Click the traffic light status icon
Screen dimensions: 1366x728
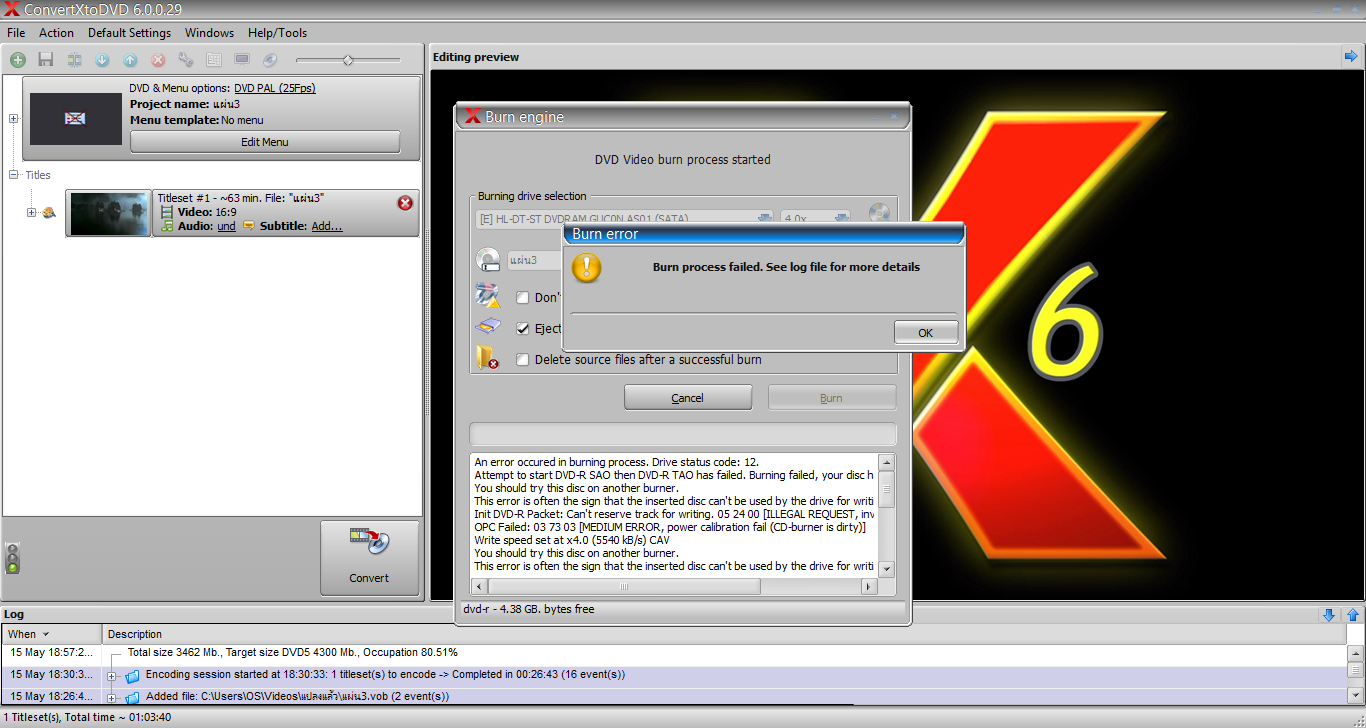(13, 558)
